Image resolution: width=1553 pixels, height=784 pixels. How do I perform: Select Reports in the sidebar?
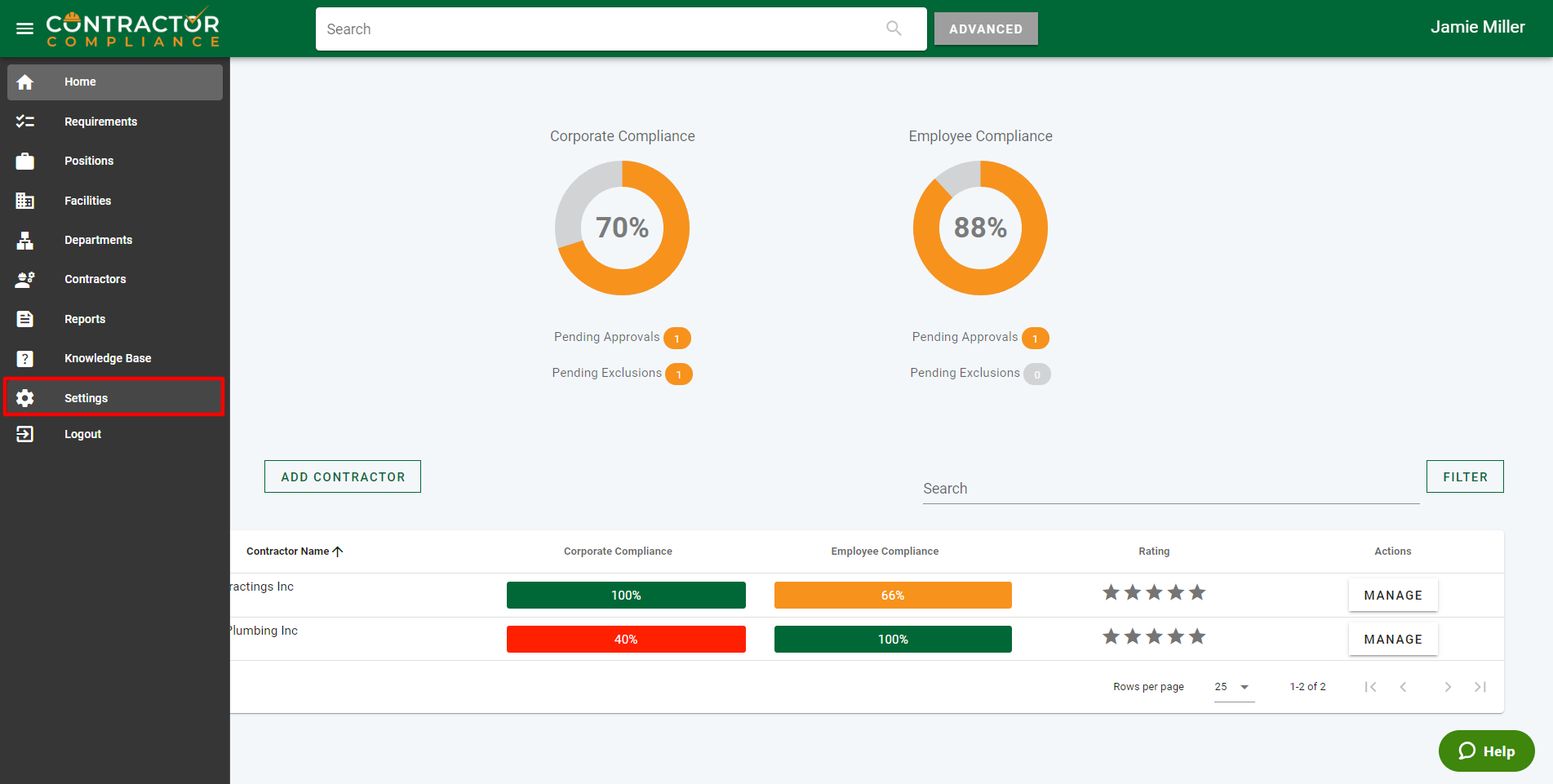click(85, 319)
